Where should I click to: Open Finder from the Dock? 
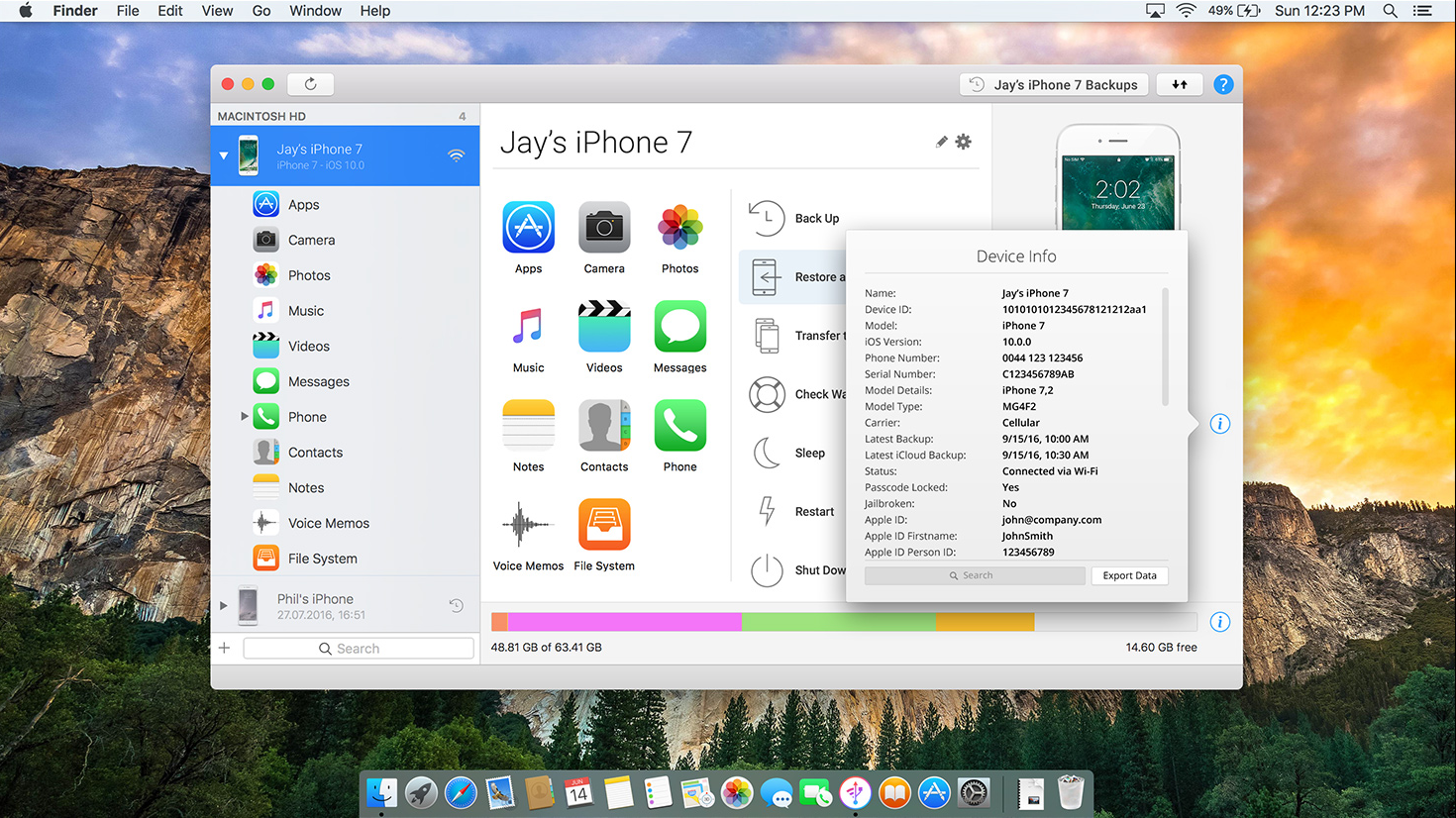click(x=382, y=792)
